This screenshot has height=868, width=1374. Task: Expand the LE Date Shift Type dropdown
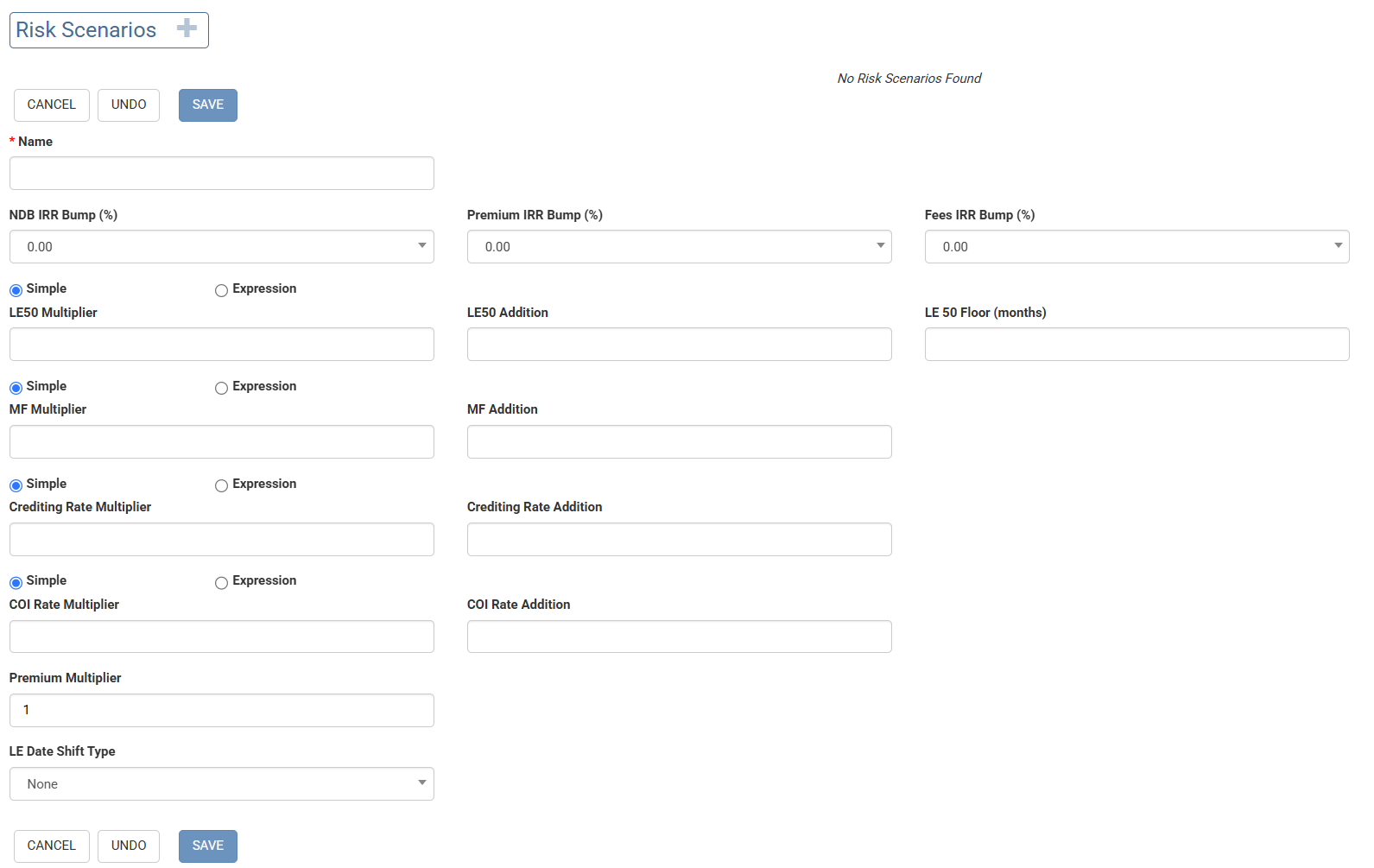(x=221, y=784)
